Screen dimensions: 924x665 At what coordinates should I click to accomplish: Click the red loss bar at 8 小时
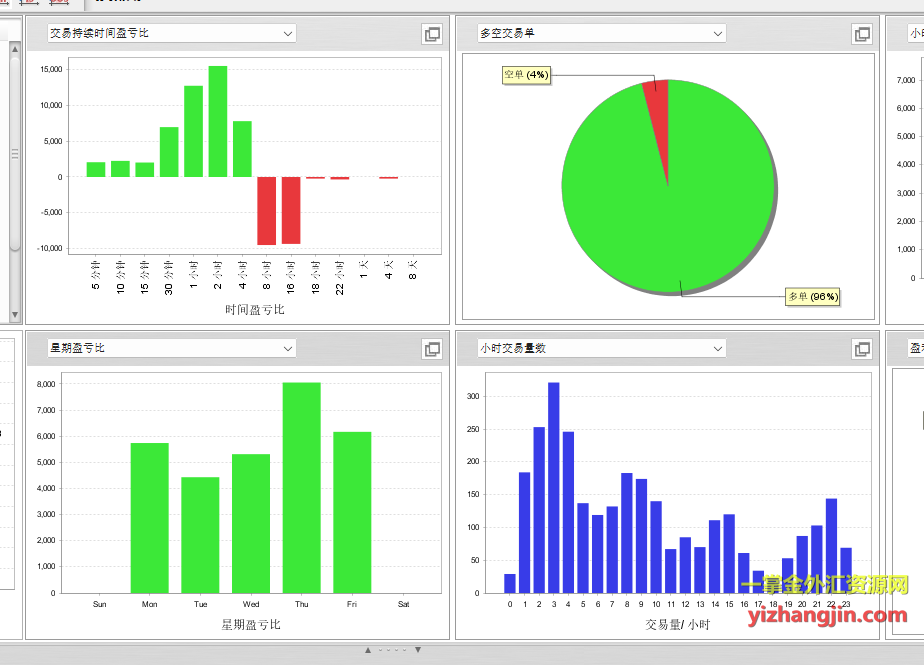point(266,210)
